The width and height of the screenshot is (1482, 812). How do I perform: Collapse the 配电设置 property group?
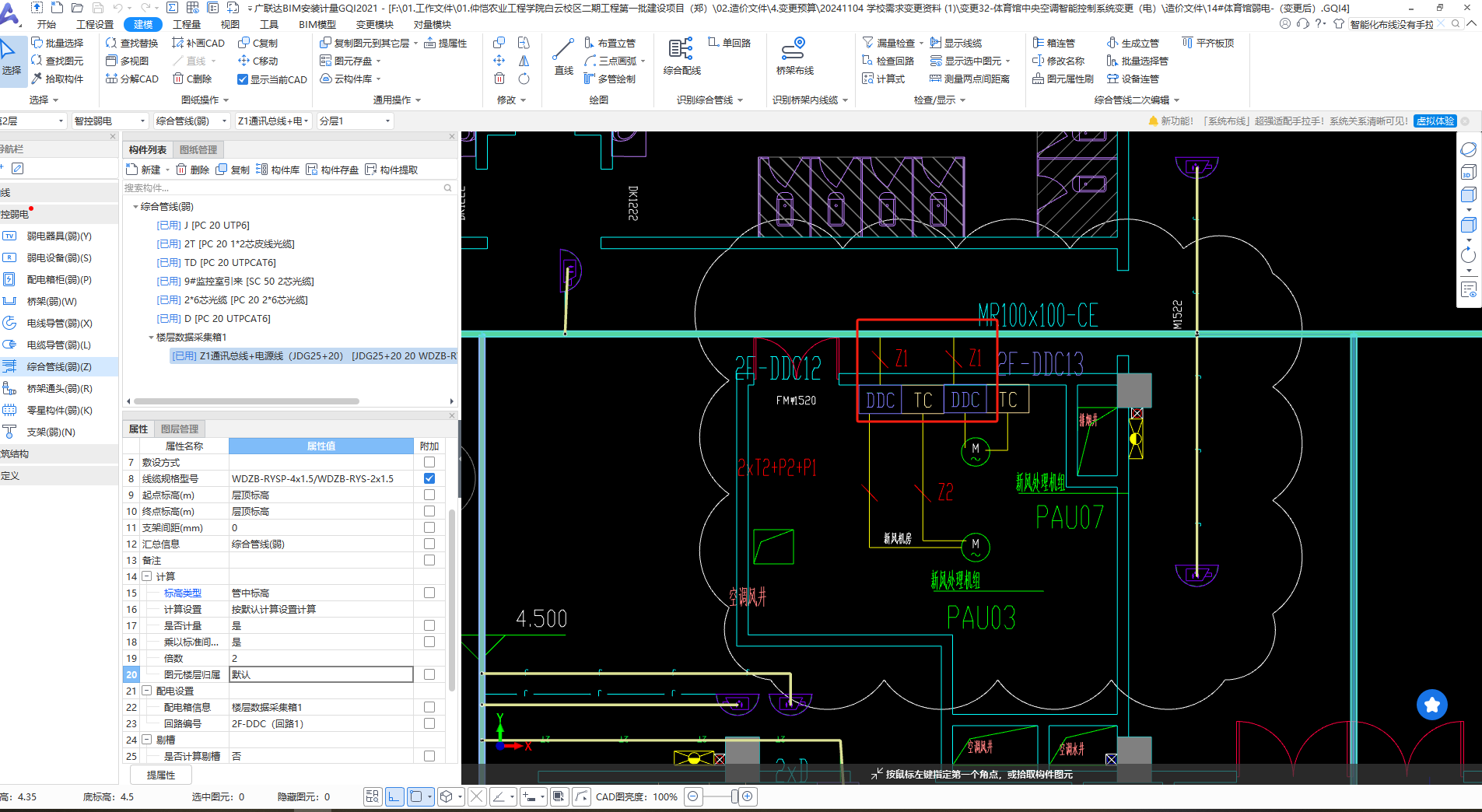(x=146, y=691)
